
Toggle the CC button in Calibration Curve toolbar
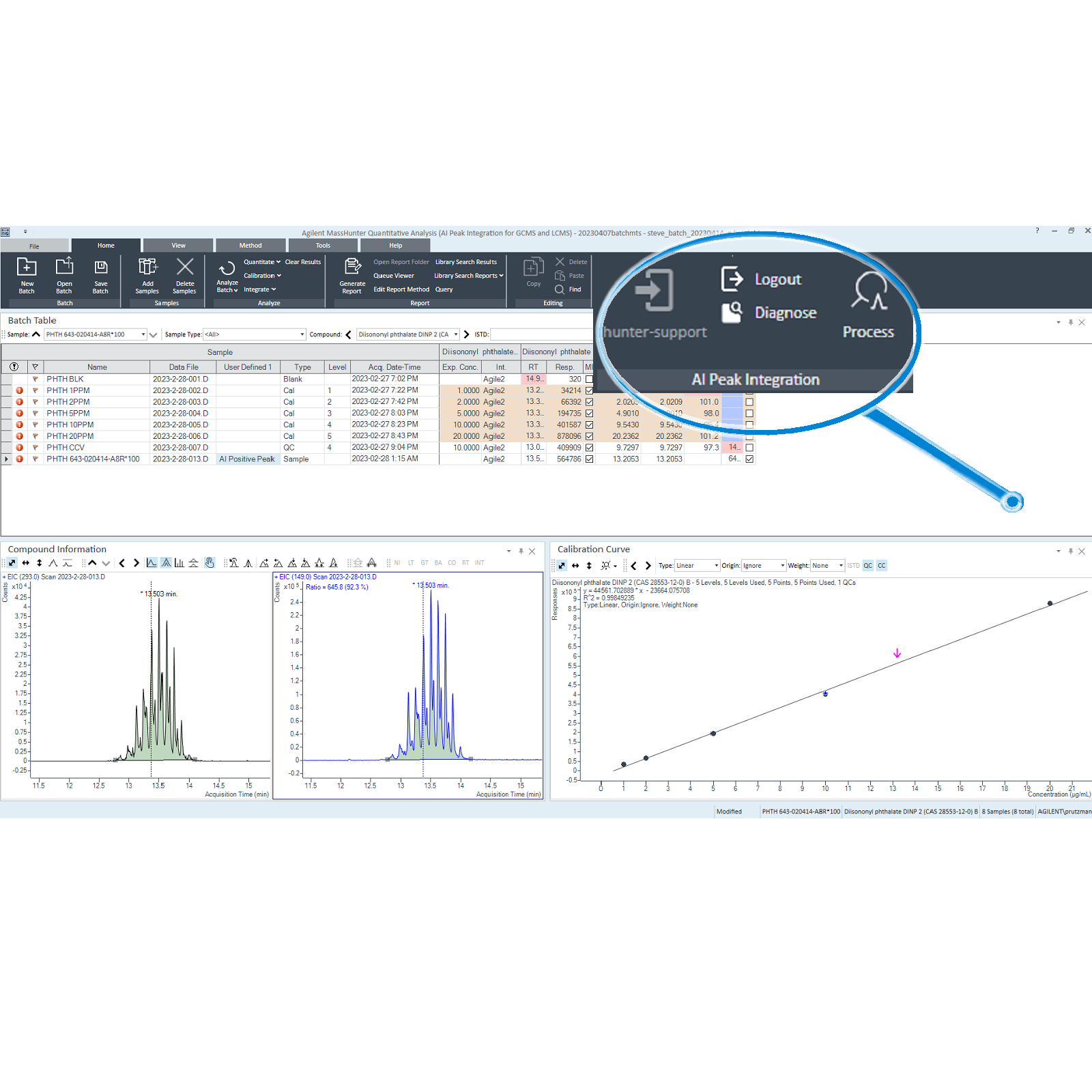pyautogui.click(x=882, y=566)
